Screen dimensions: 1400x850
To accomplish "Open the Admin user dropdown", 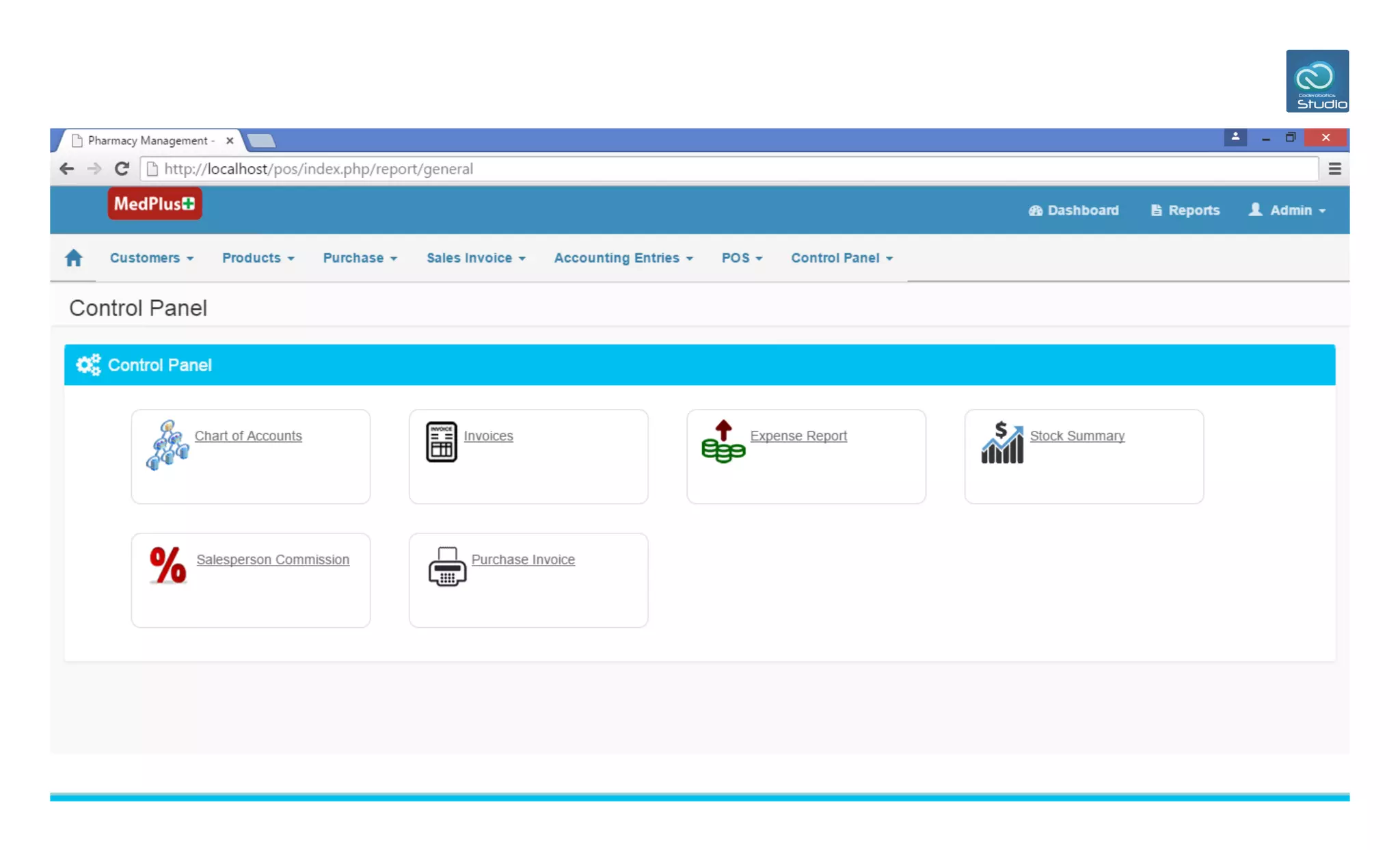I will tap(1288, 210).
